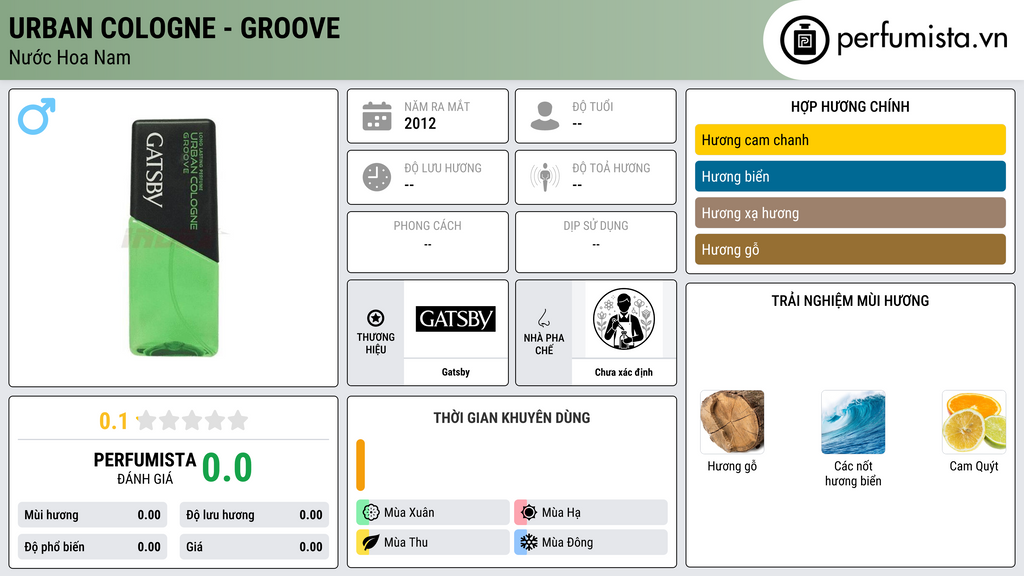Click the Chưa xác định perfumer image
Screen dimensions: 1024x576
tap(624, 319)
